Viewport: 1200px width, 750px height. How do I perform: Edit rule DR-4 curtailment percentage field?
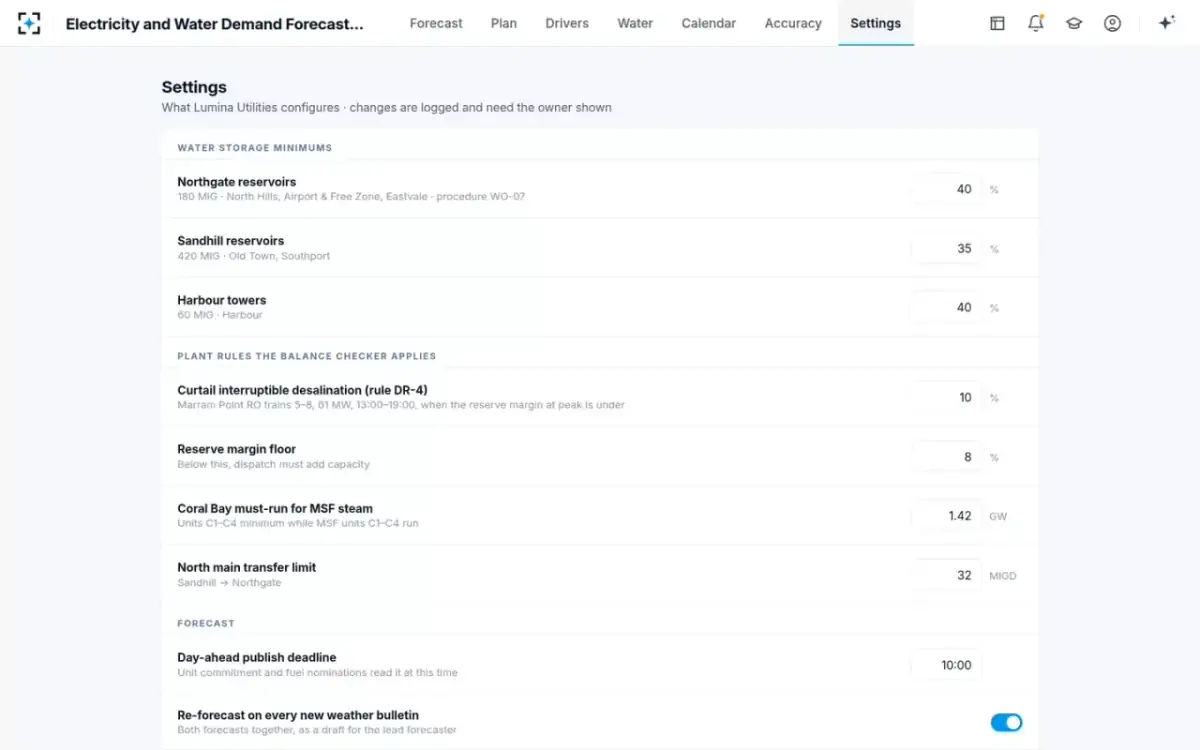tap(947, 397)
